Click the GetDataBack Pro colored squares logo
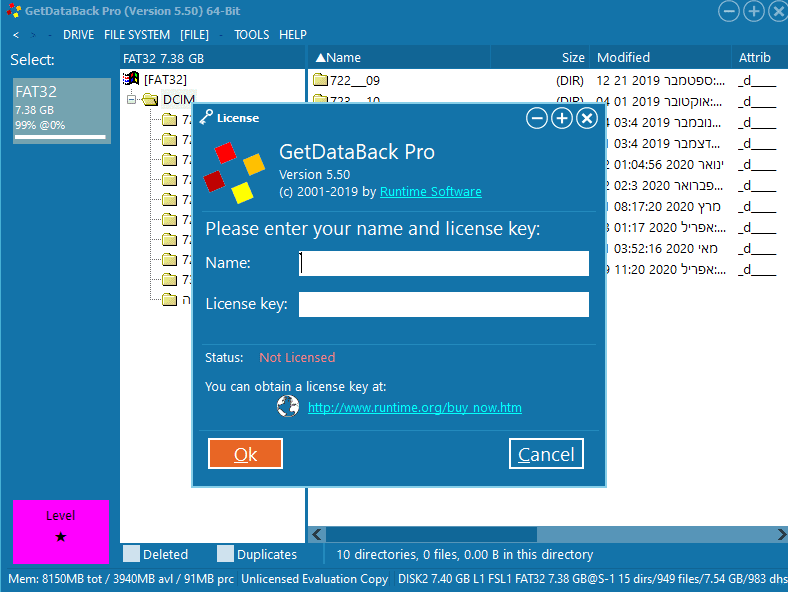 [234, 172]
